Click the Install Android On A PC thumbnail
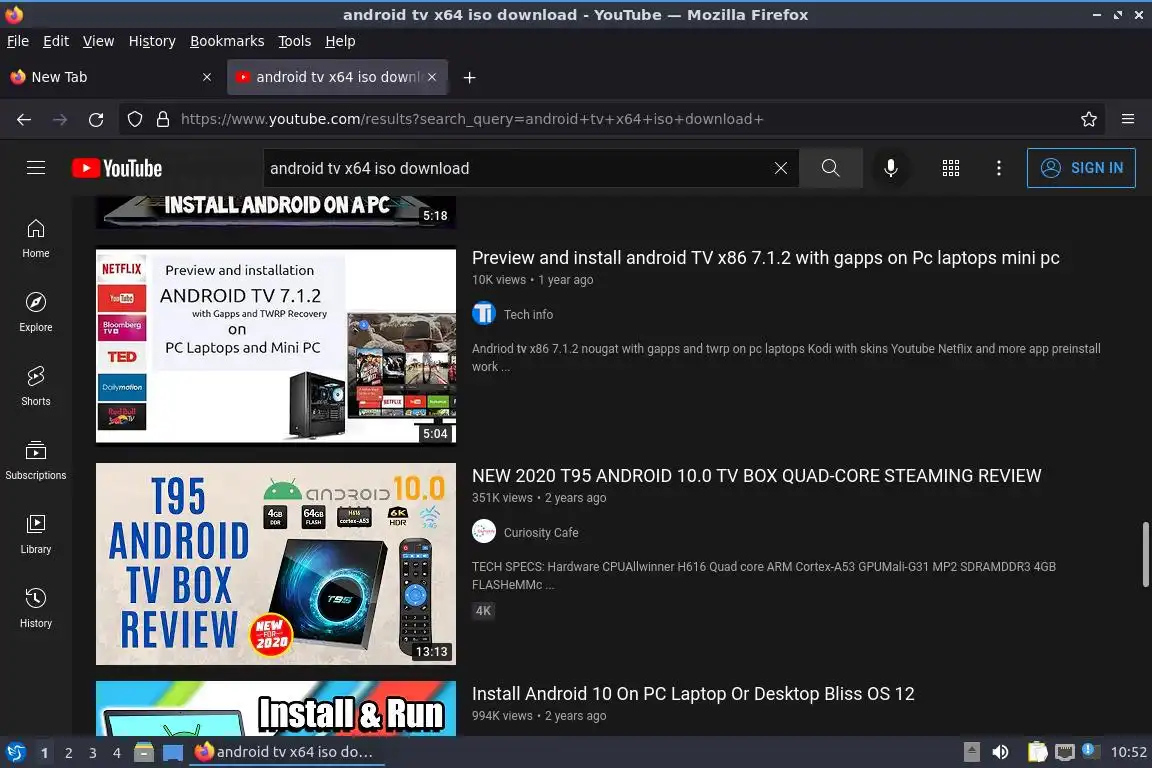Screen dimensions: 1152x768 click(x=276, y=212)
